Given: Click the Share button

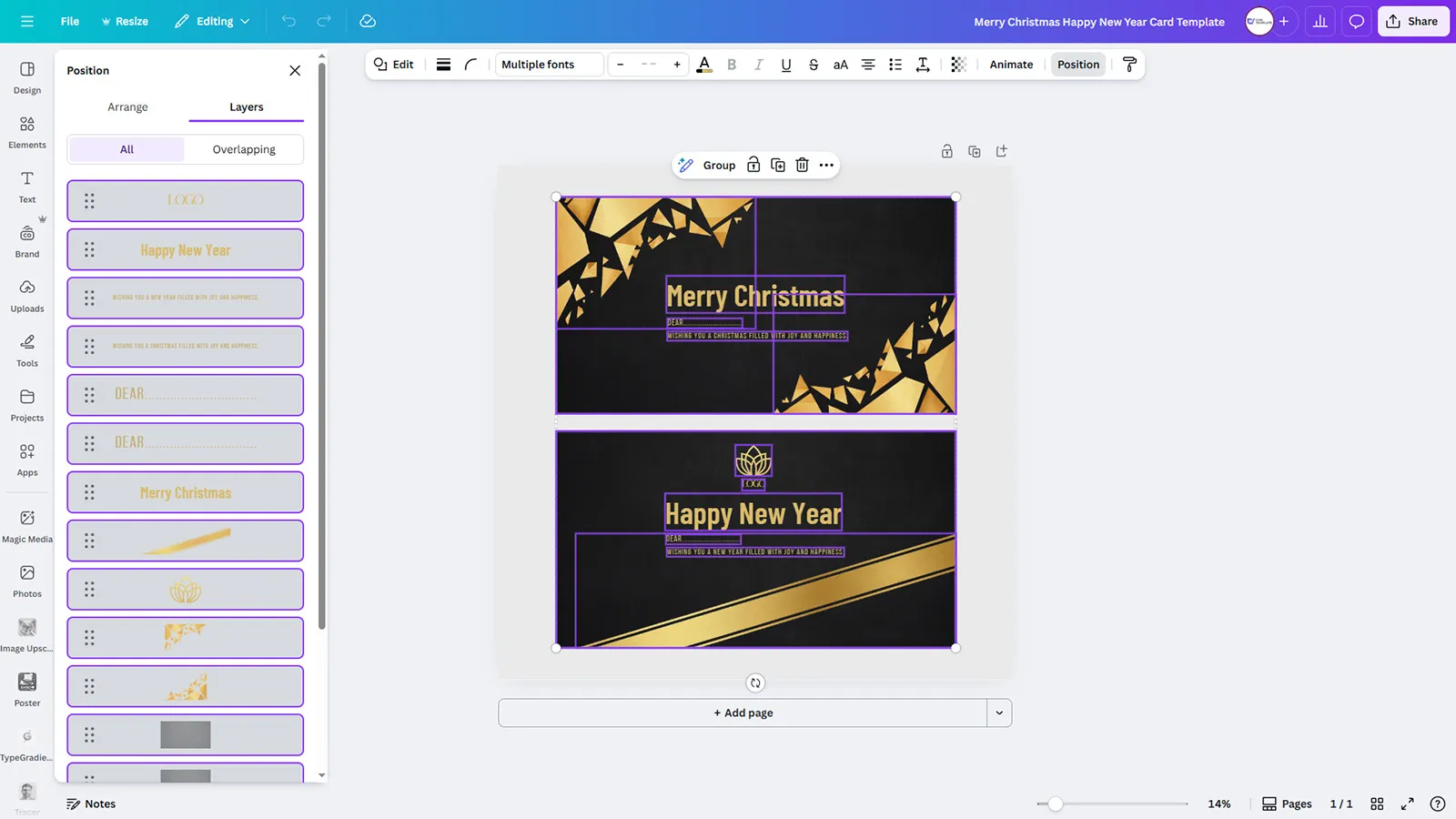Looking at the screenshot, I should (x=1413, y=20).
